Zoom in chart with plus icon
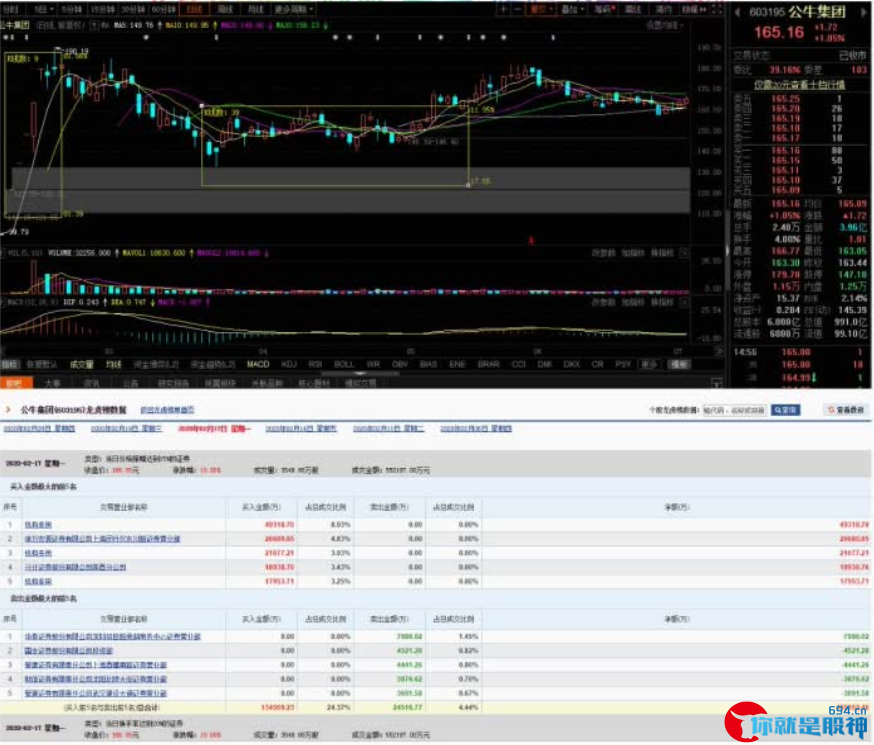Screen dimensions: 874x745 503,9
